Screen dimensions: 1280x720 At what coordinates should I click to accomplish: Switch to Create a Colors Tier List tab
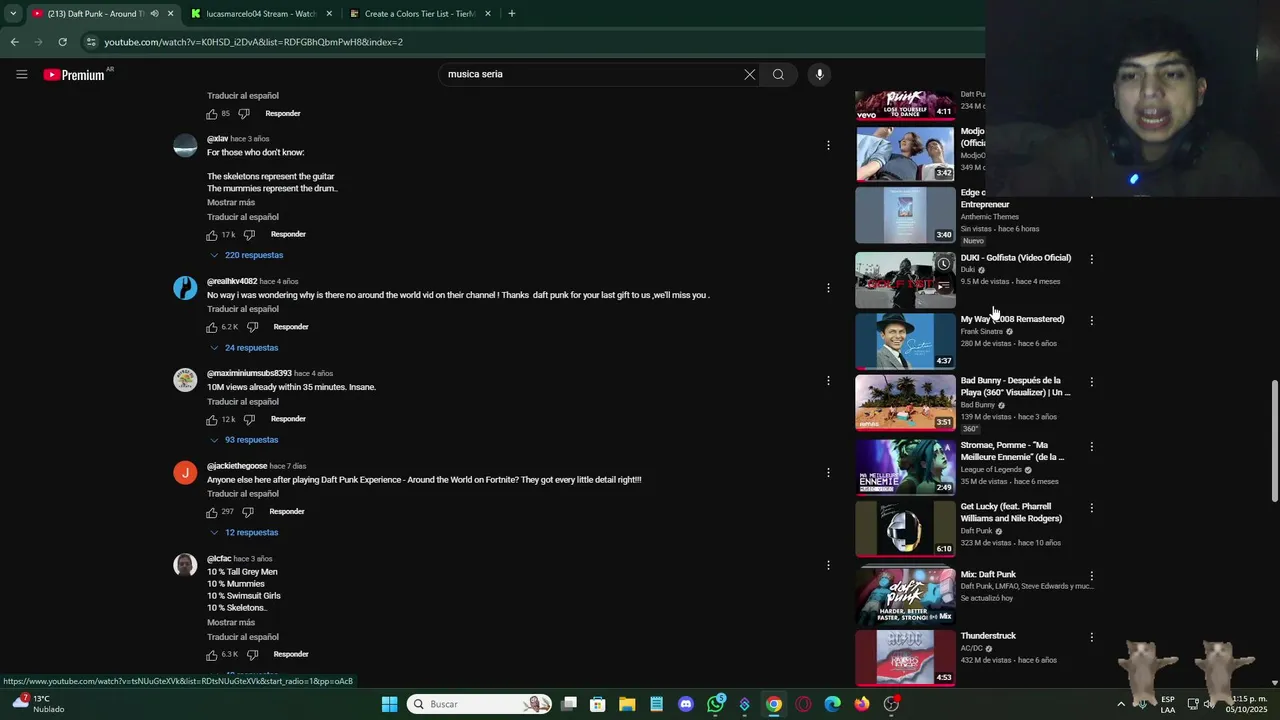click(x=418, y=14)
